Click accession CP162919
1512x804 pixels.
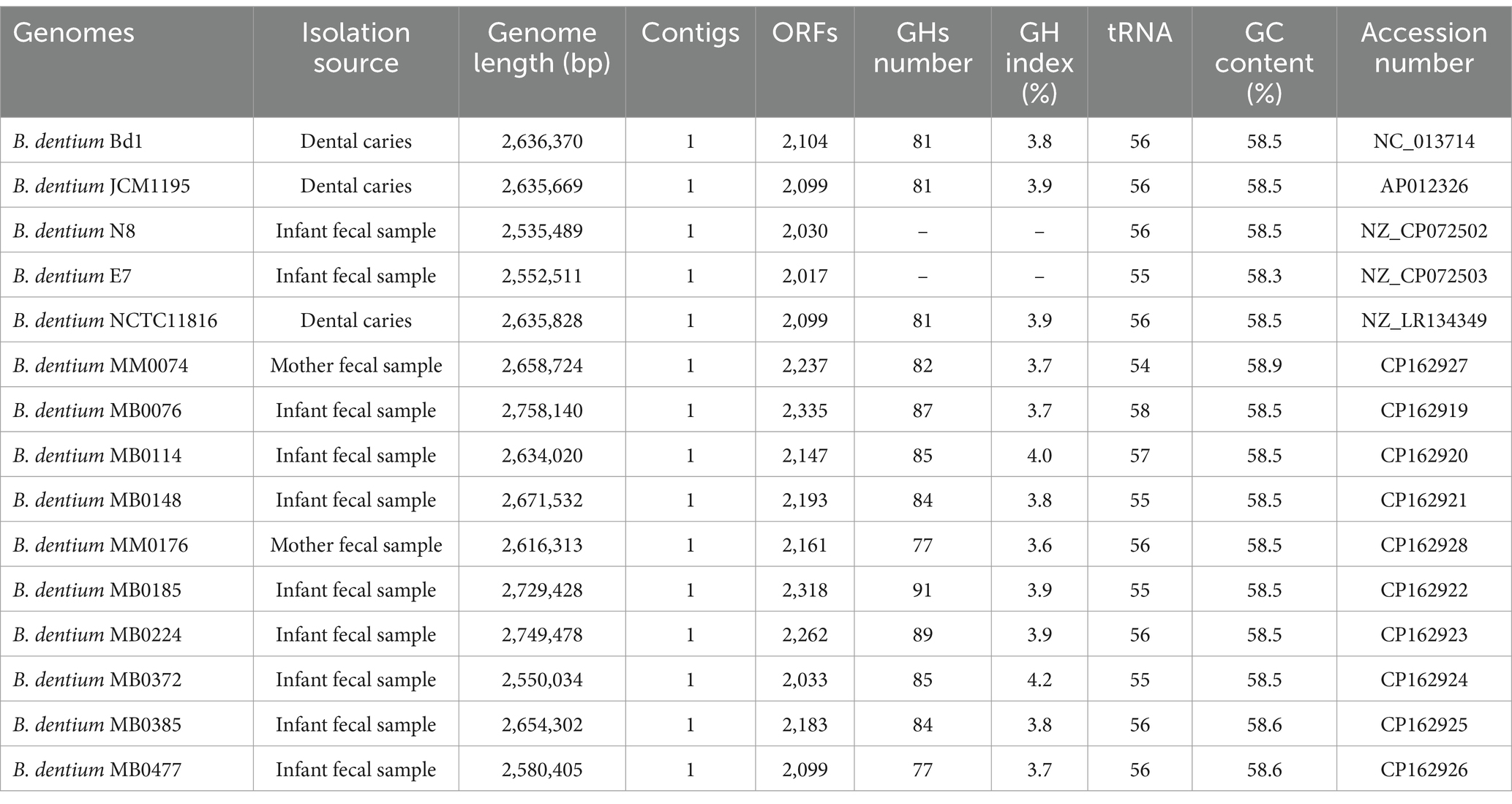point(1423,410)
